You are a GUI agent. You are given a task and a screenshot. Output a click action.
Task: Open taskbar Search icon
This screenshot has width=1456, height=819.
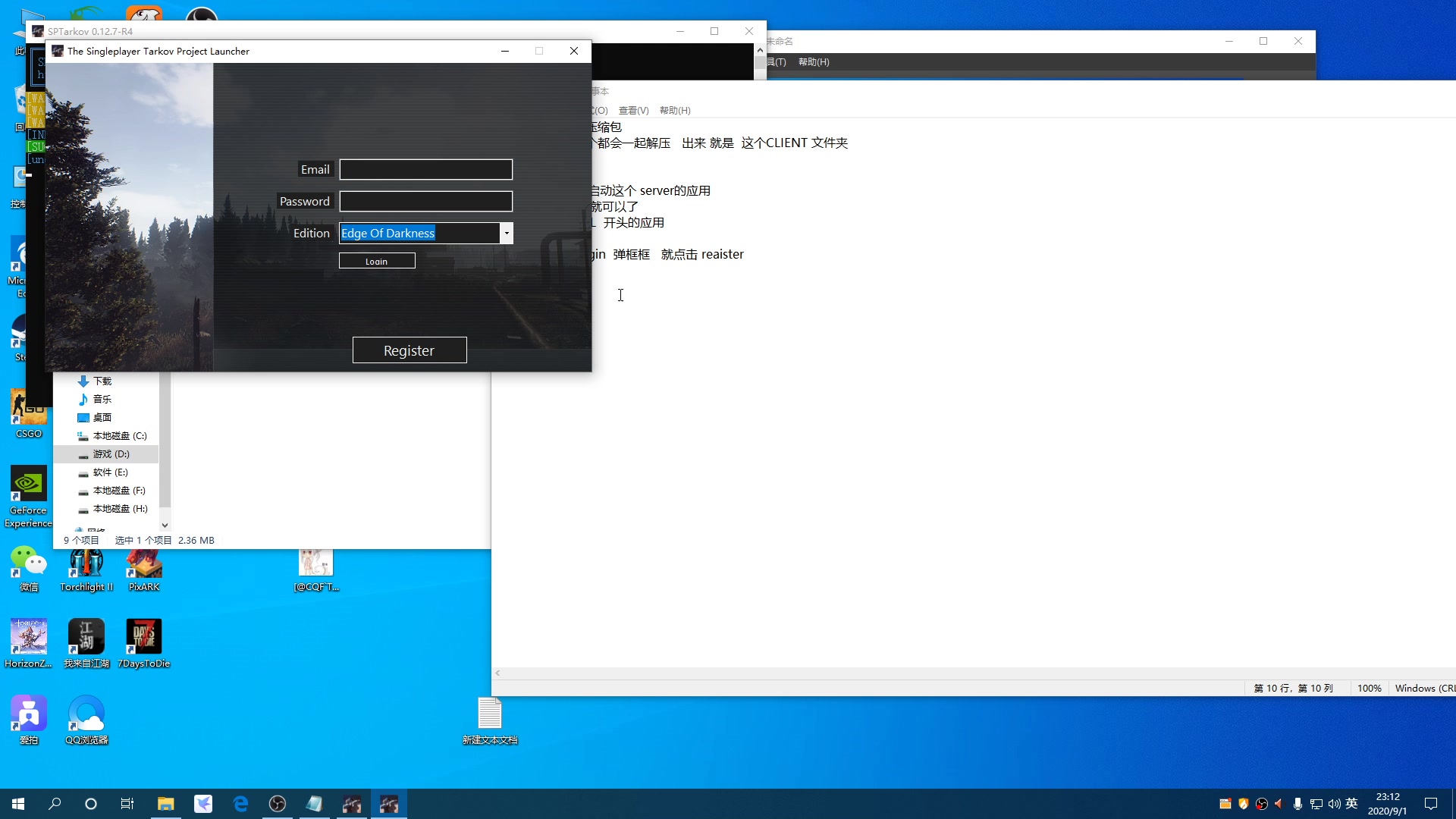click(x=55, y=804)
